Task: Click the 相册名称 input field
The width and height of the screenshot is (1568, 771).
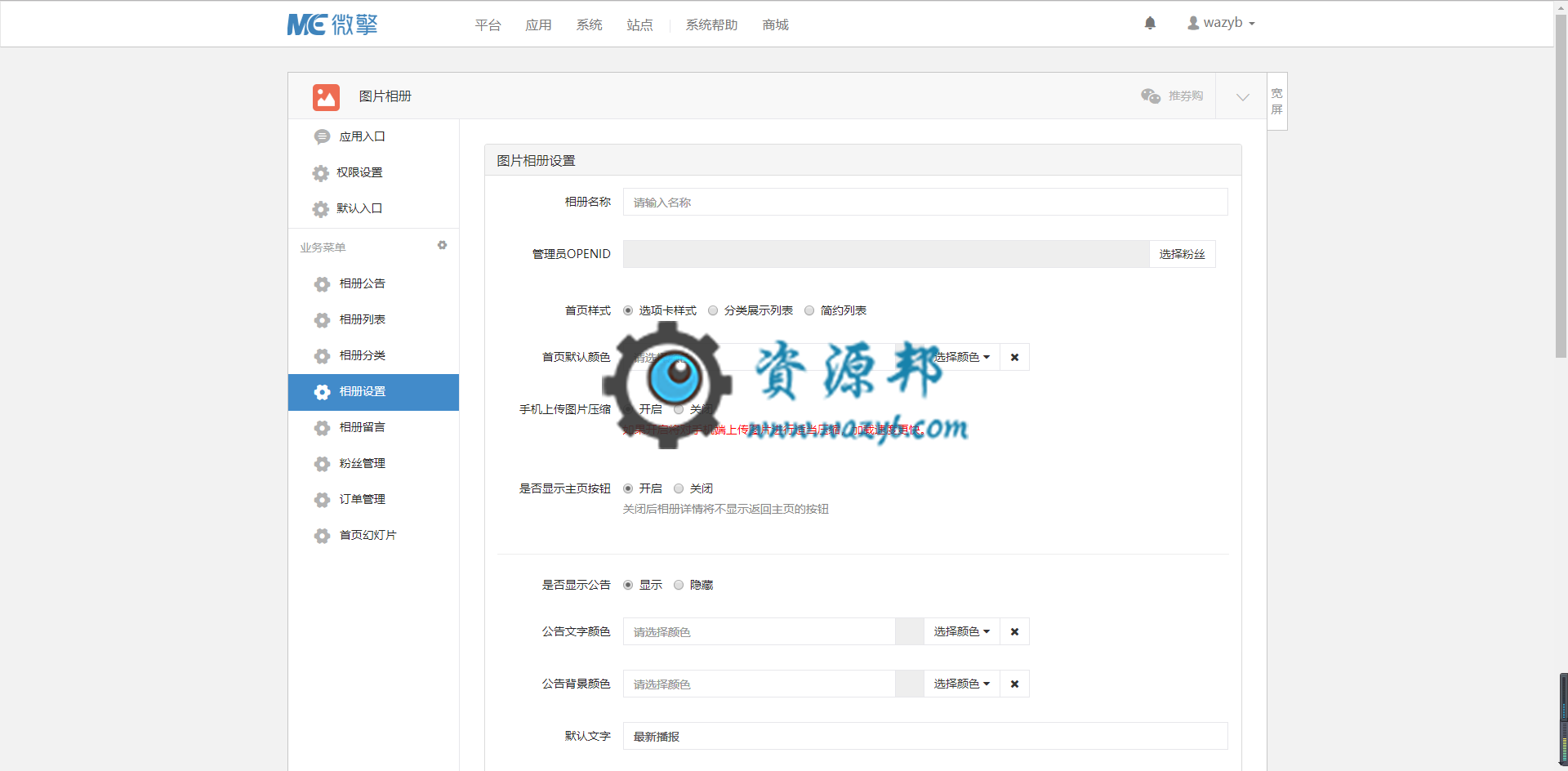Action: pos(925,202)
